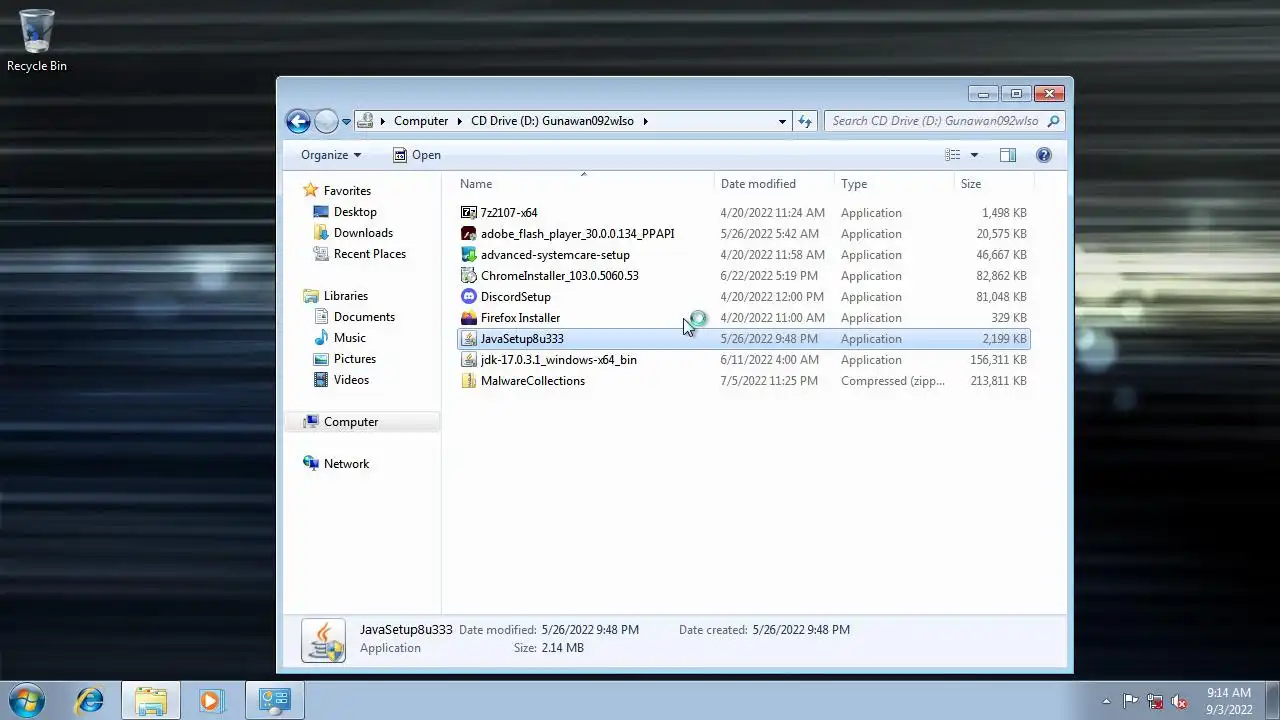Open the Action Center flag icon
The width and height of the screenshot is (1280, 720).
[1130, 701]
